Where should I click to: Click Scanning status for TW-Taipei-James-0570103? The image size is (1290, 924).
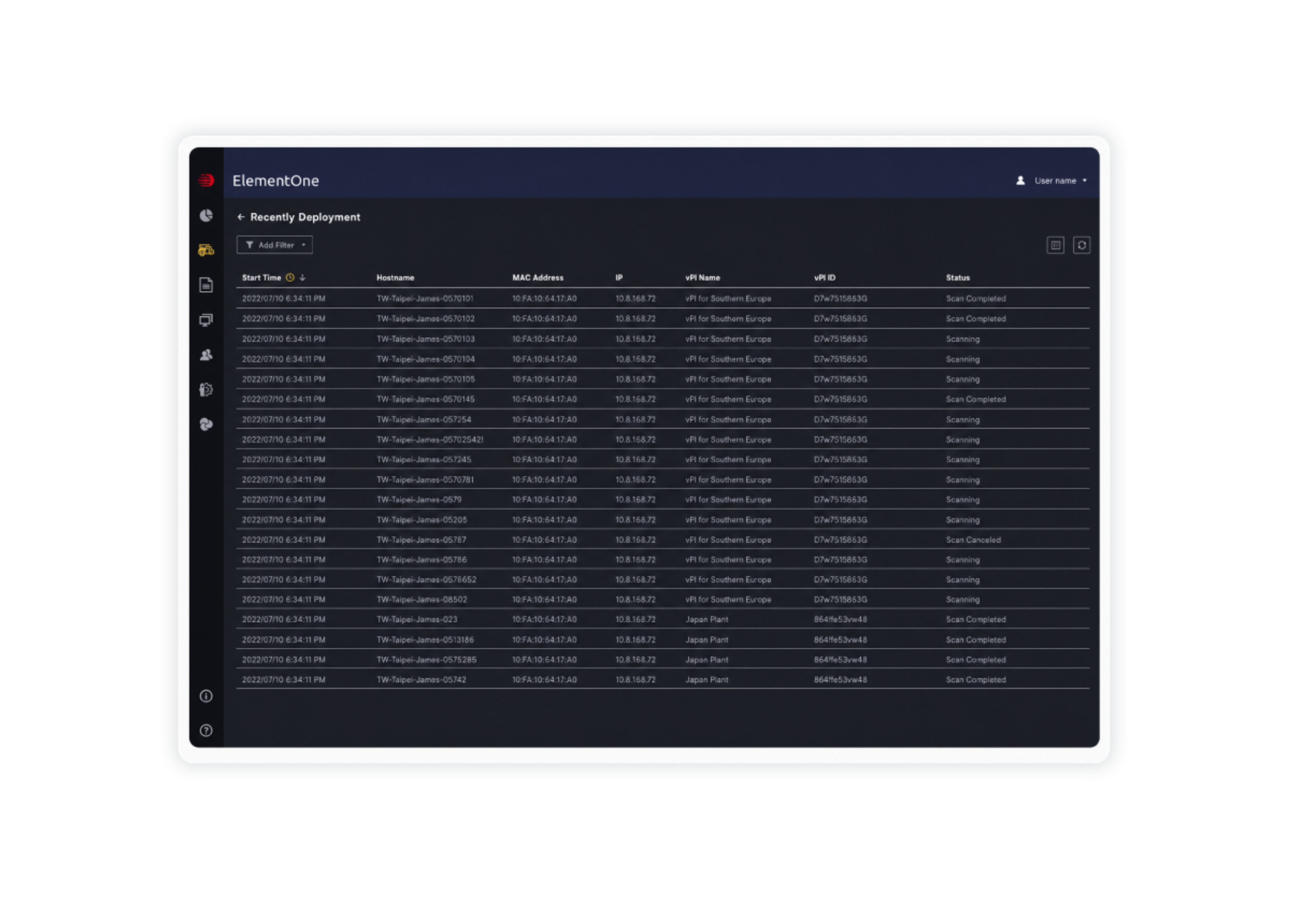click(962, 339)
